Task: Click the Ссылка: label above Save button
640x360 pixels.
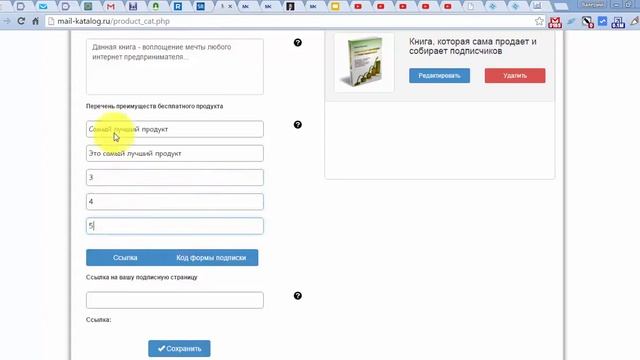Action: [98, 320]
